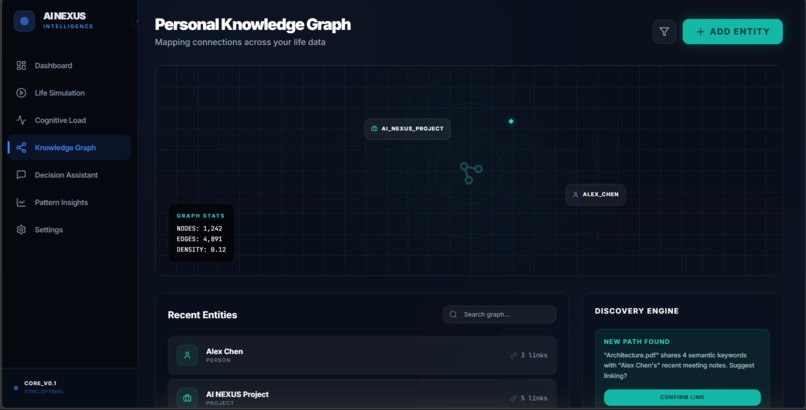Image resolution: width=806 pixels, height=410 pixels.
Task: Click the Personal Knowledge Graph title
Action: point(253,25)
